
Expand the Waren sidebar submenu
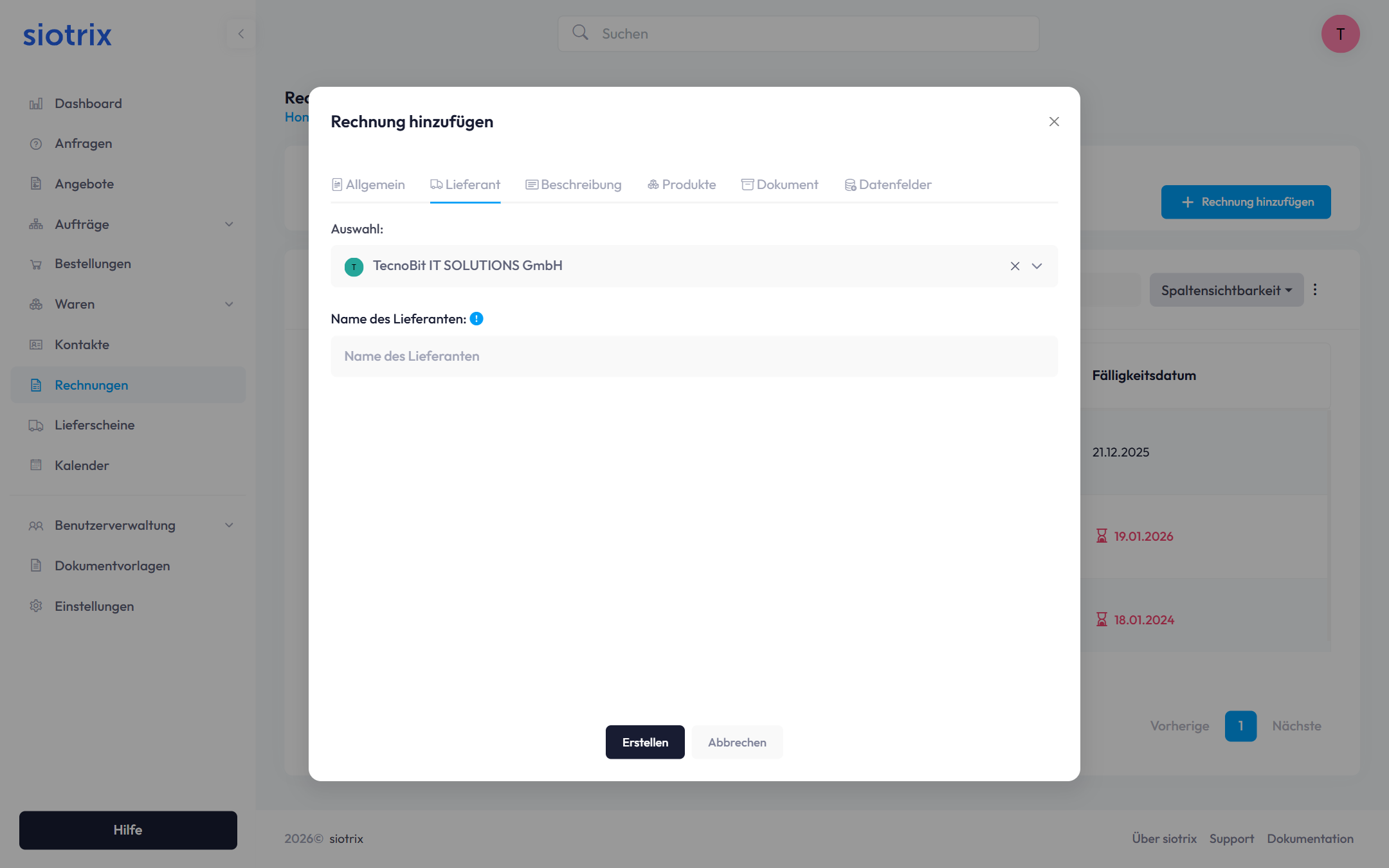click(229, 304)
